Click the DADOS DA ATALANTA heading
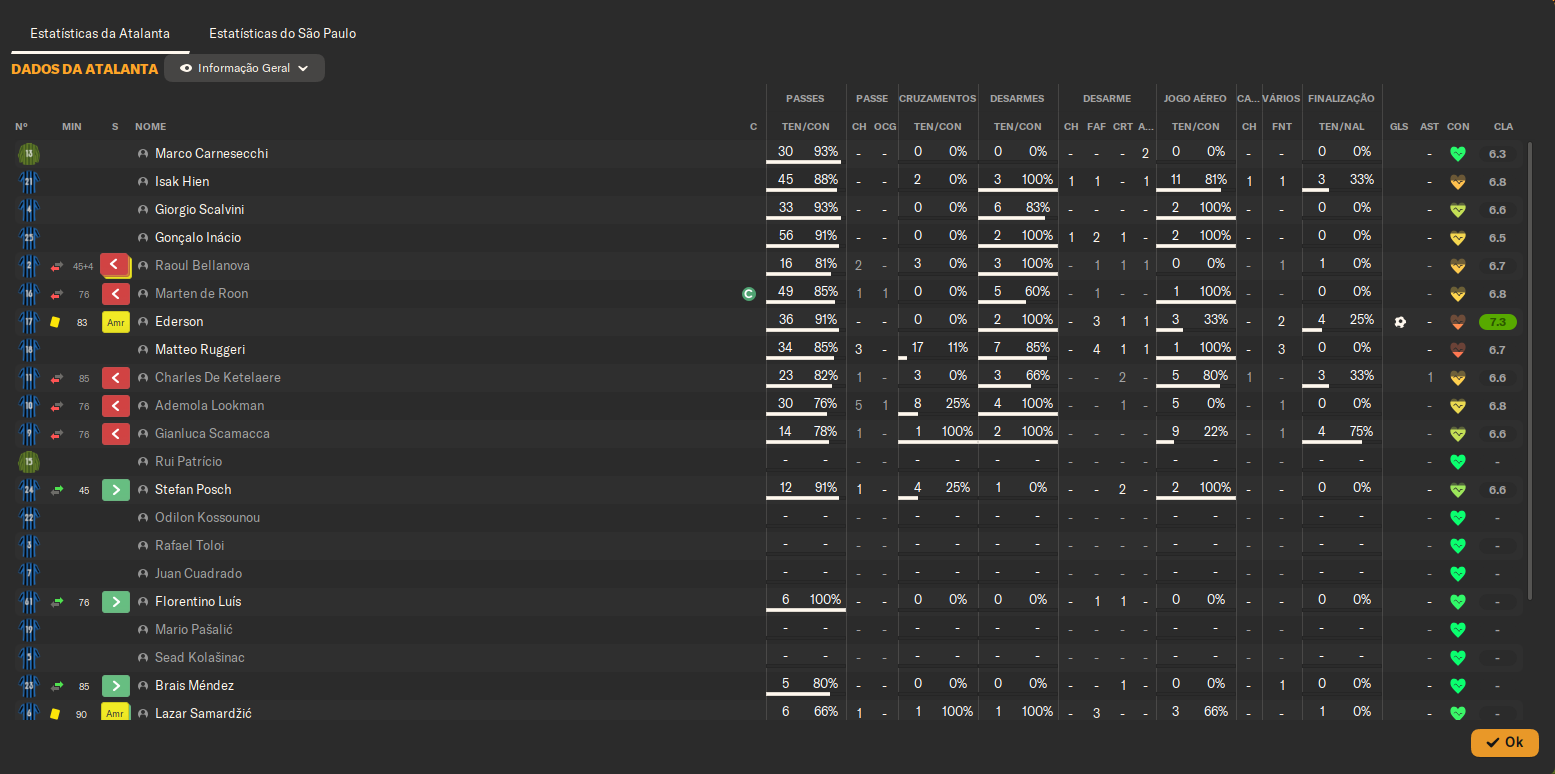This screenshot has height=774, width=1555. (85, 69)
